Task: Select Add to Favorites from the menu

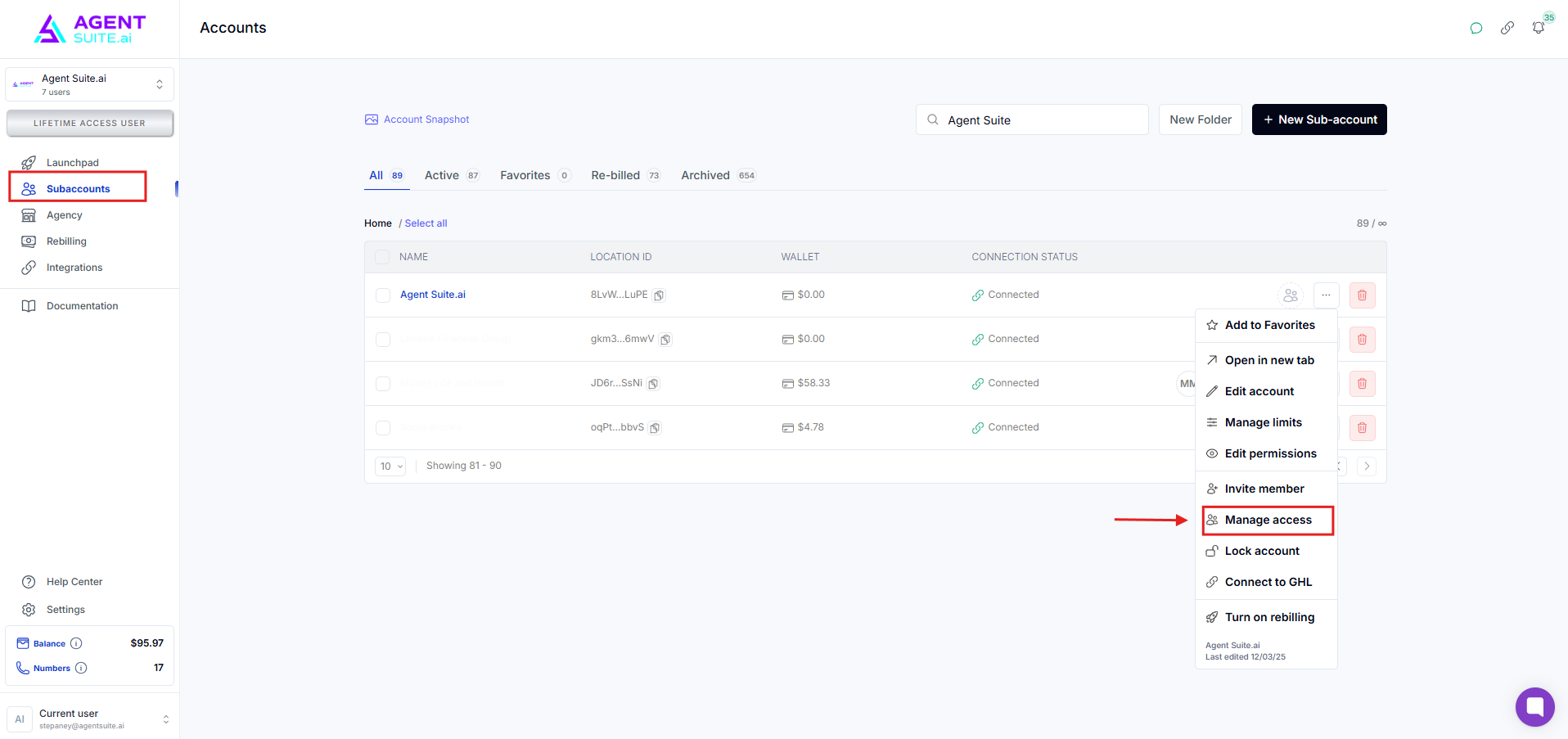Action: [1266, 325]
